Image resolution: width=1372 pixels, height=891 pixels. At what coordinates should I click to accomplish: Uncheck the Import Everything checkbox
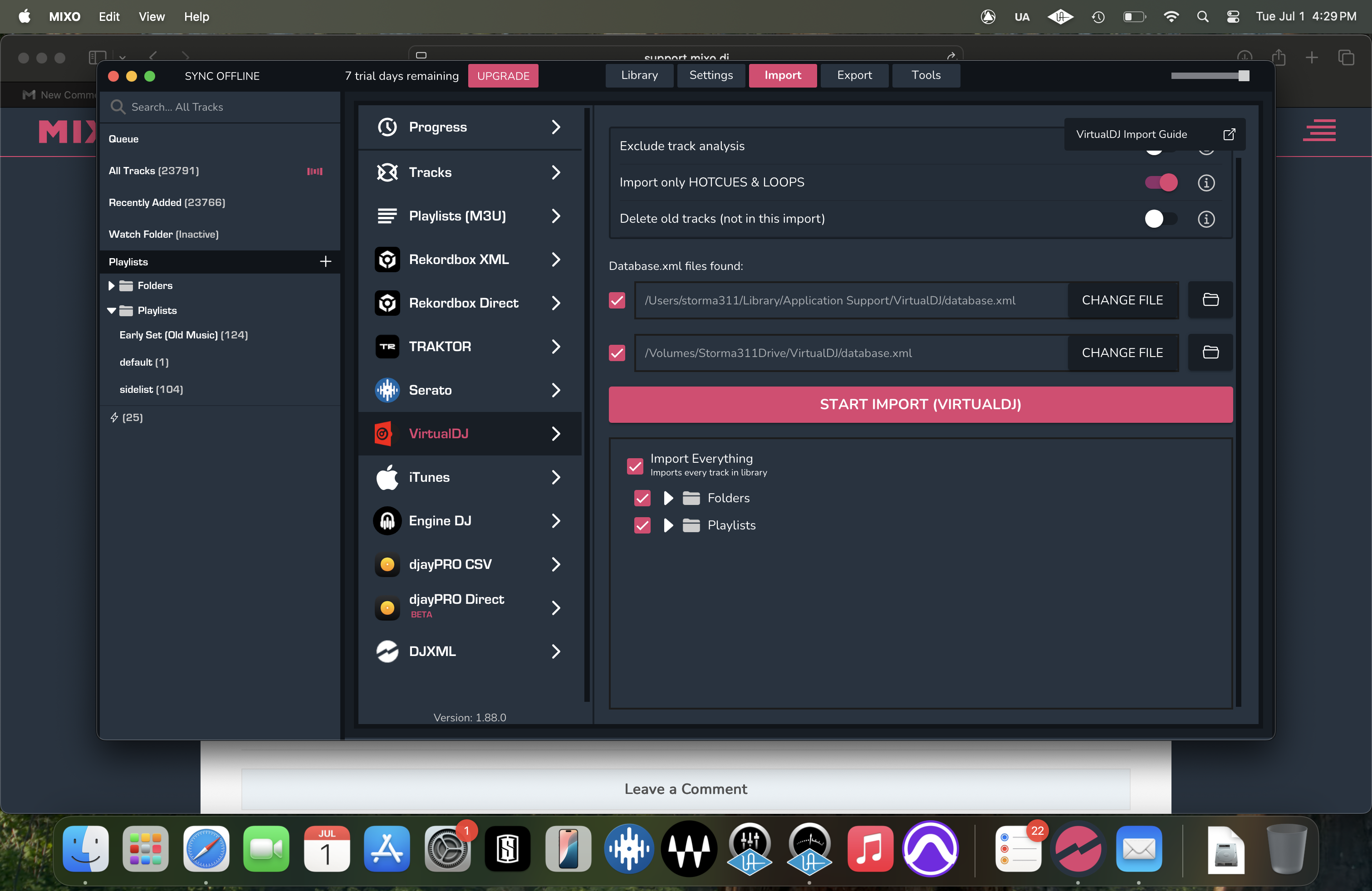[635, 465]
